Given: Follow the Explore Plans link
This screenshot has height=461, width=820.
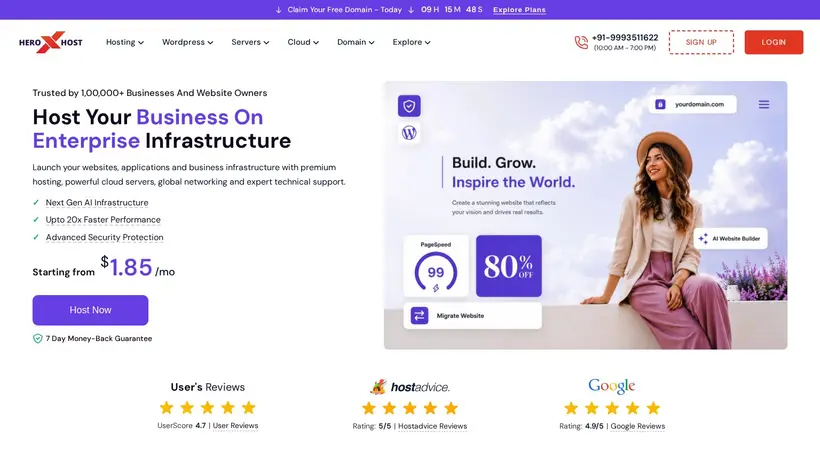Looking at the screenshot, I should [x=519, y=10].
